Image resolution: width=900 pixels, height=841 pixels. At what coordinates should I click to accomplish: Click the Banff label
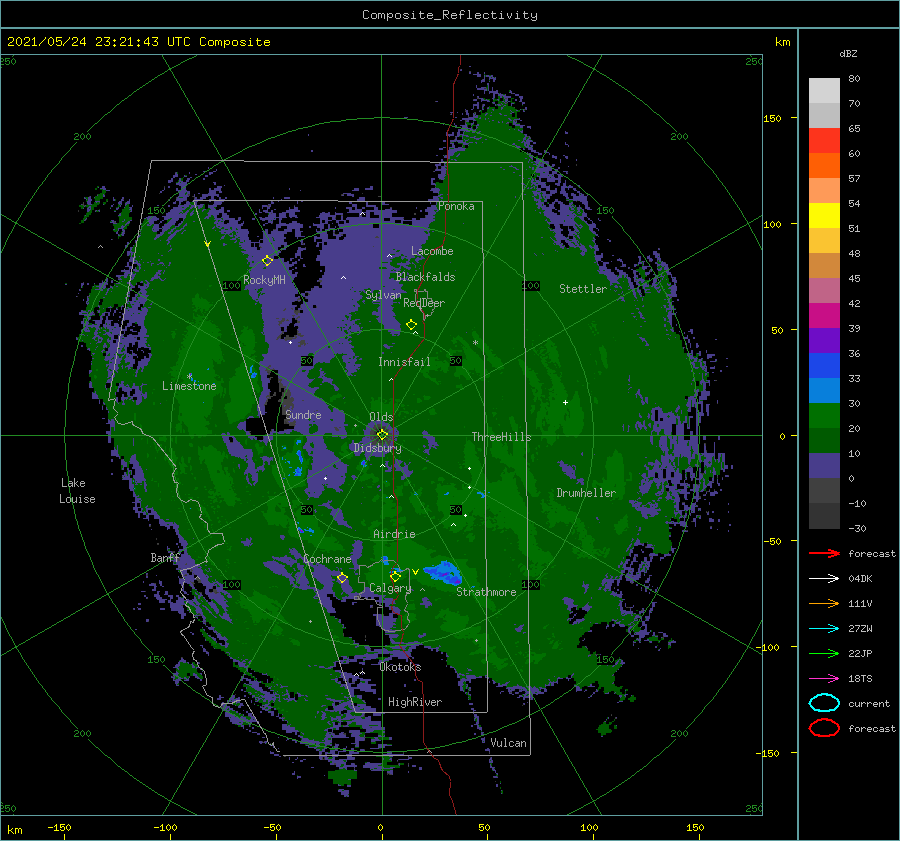tap(165, 557)
